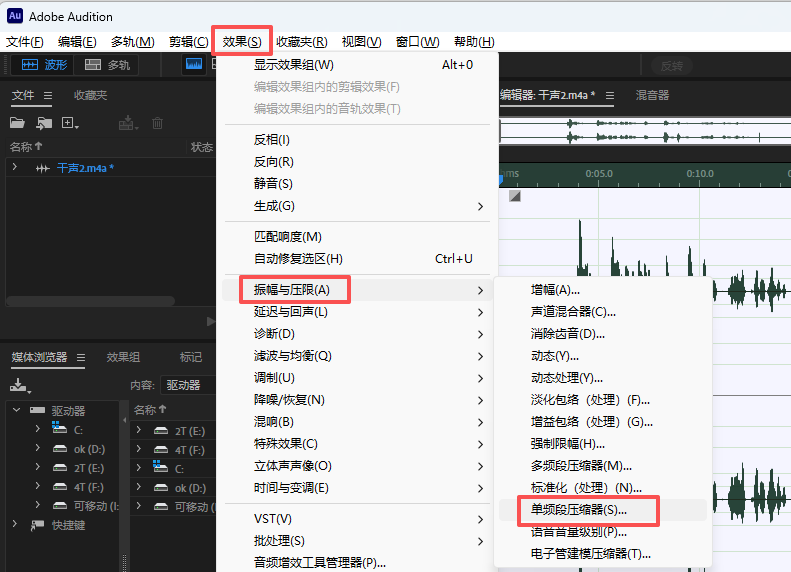The width and height of the screenshot is (791, 572).
Task: Choose 显示效果组(W) menu entry
Action: coord(357,65)
